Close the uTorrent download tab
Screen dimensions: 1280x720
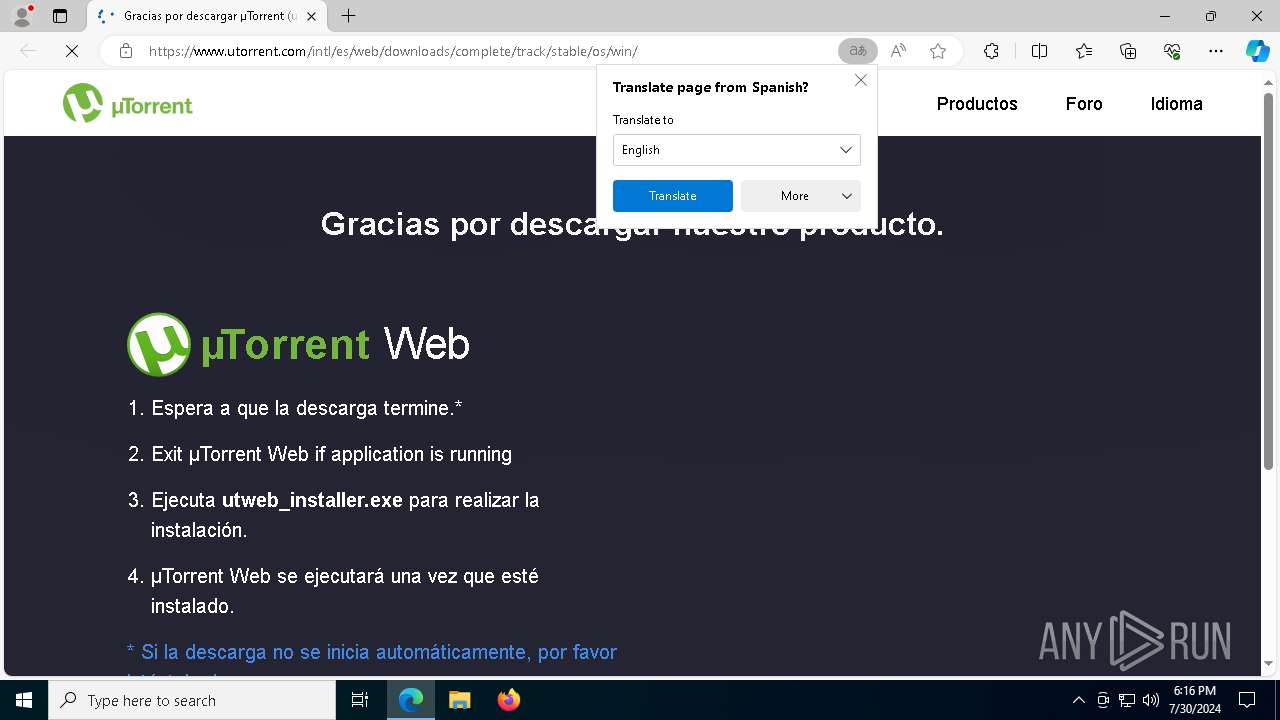313,16
